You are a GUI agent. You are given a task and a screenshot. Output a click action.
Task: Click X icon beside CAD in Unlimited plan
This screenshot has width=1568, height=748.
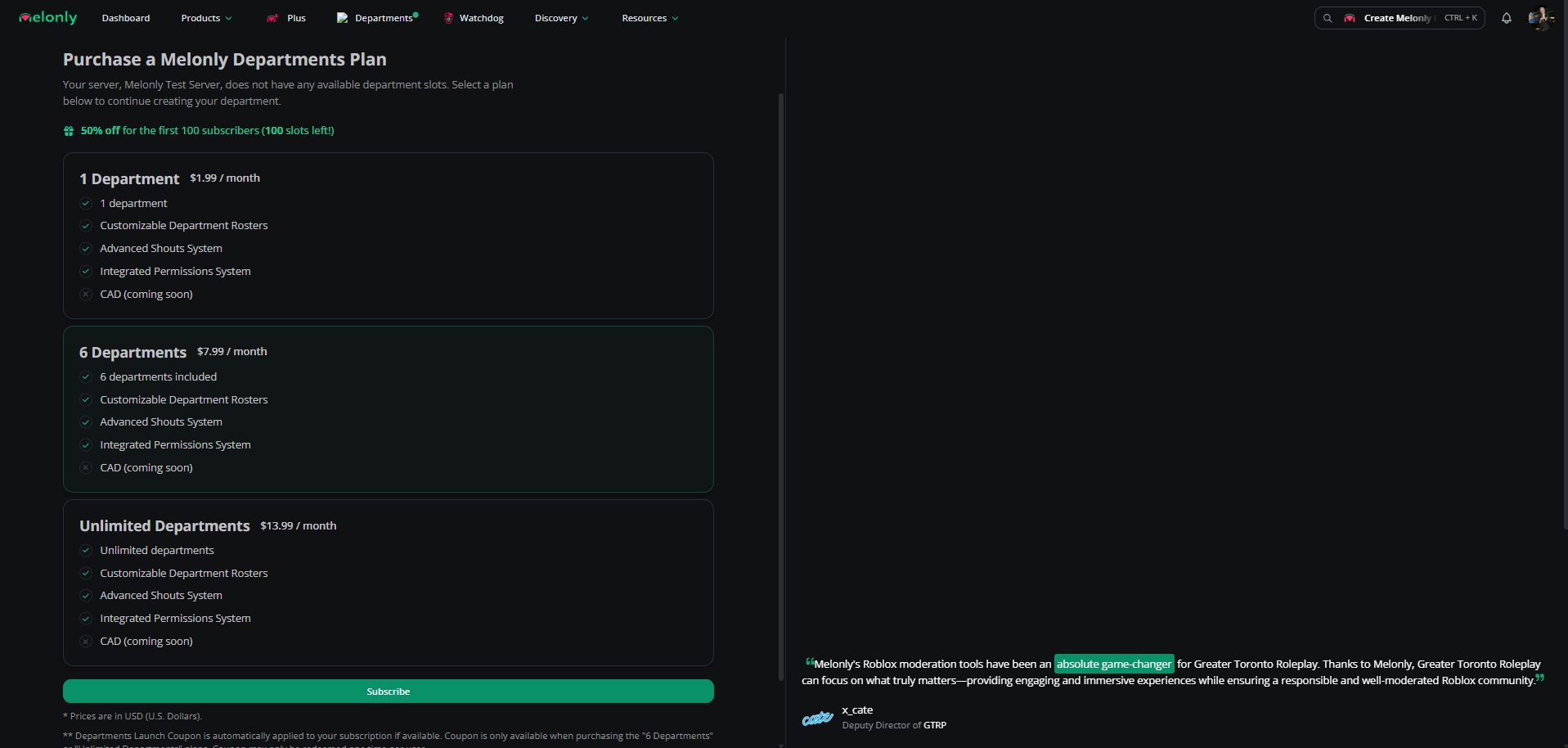pos(86,641)
